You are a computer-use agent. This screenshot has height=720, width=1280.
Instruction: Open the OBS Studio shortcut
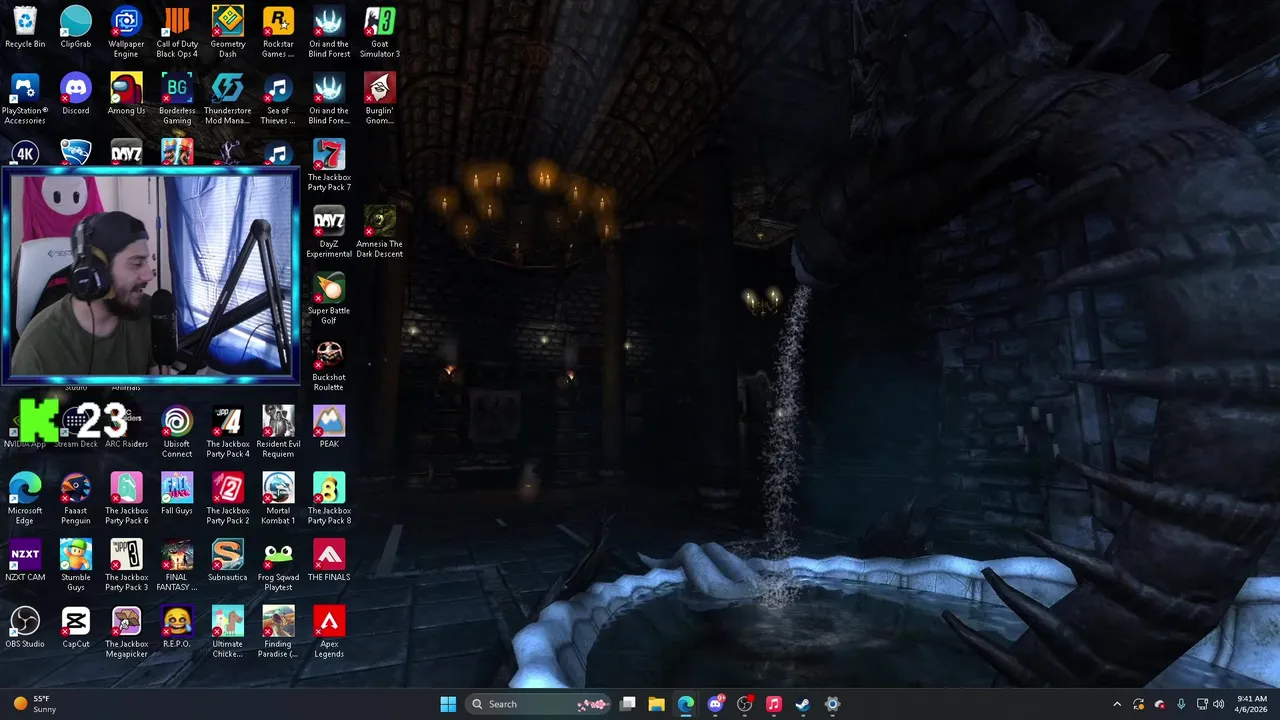pos(25,627)
